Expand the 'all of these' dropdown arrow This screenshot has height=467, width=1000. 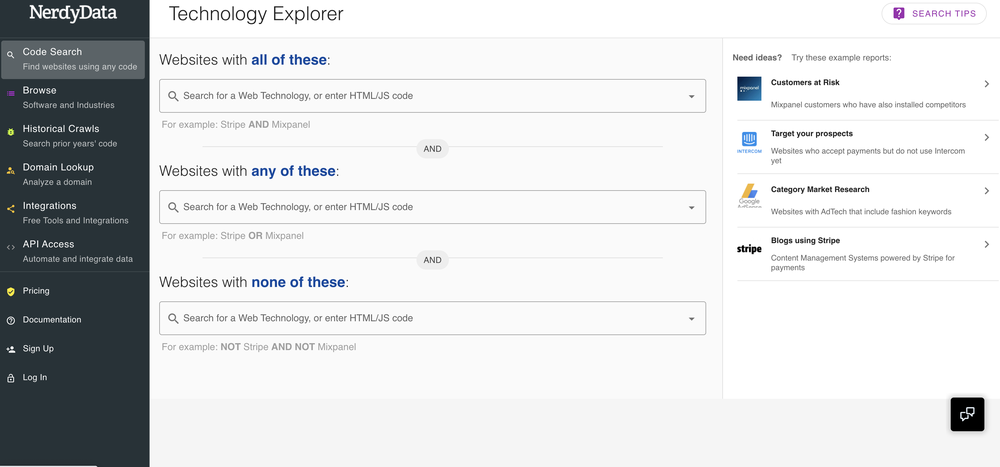(691, 96)
